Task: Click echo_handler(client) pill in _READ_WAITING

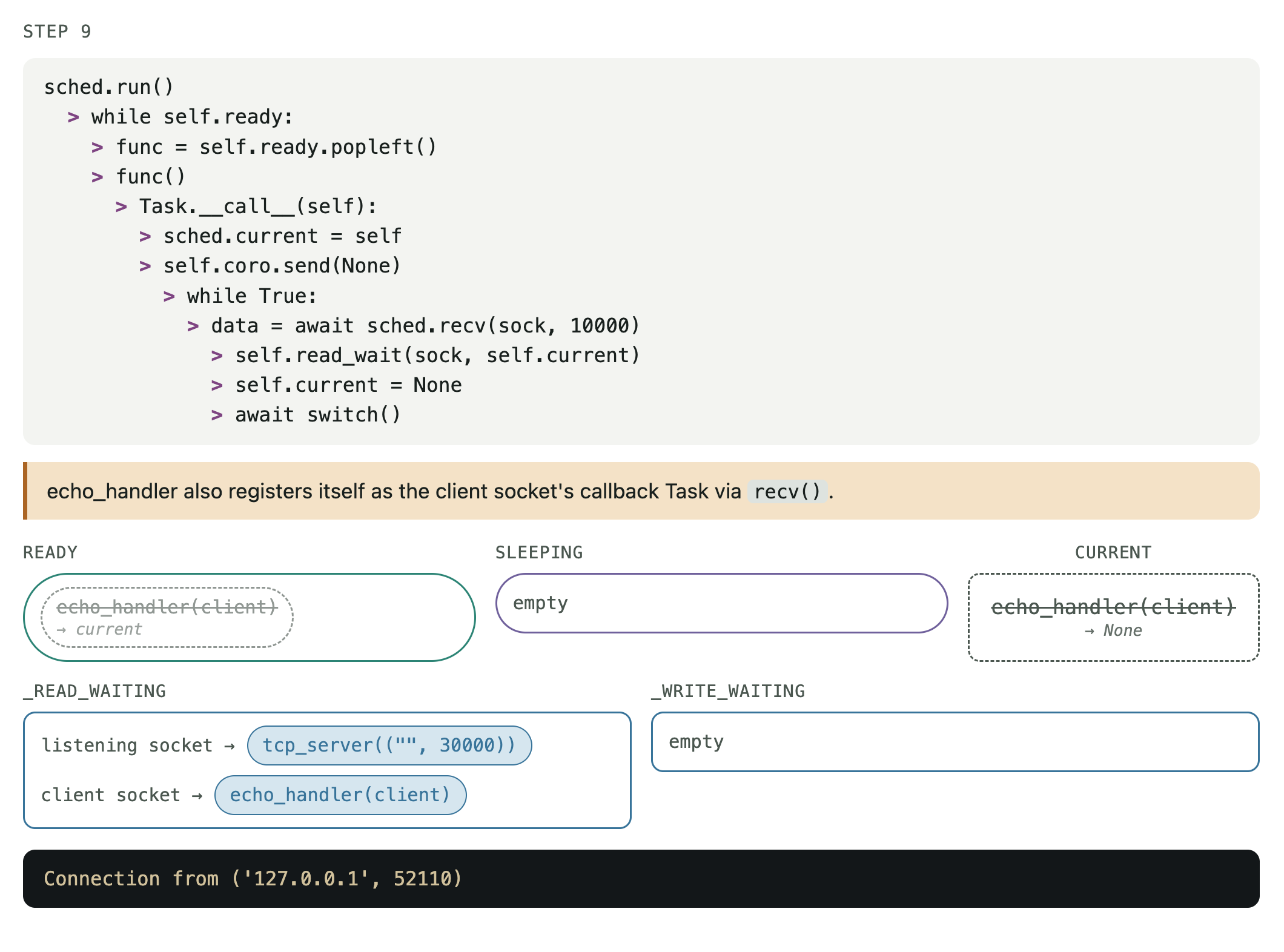Action: [x=340, y=795]
